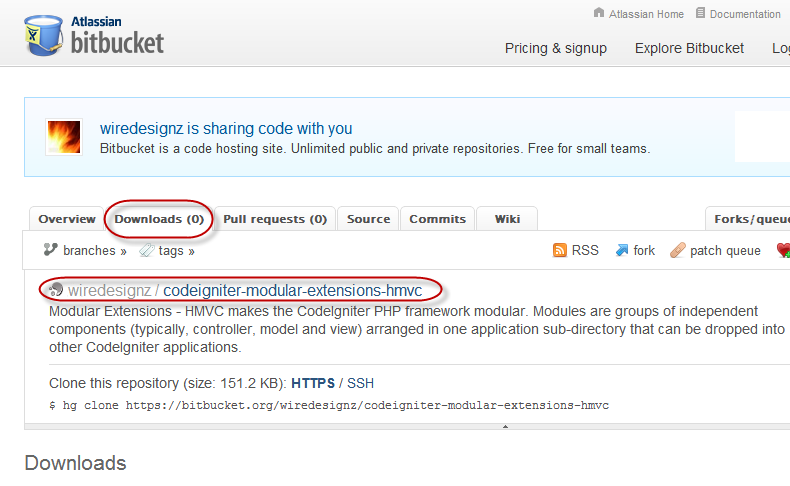The image size is (790, 486).
Task: Open the Forks/queues tab
Action: [748, 219]
